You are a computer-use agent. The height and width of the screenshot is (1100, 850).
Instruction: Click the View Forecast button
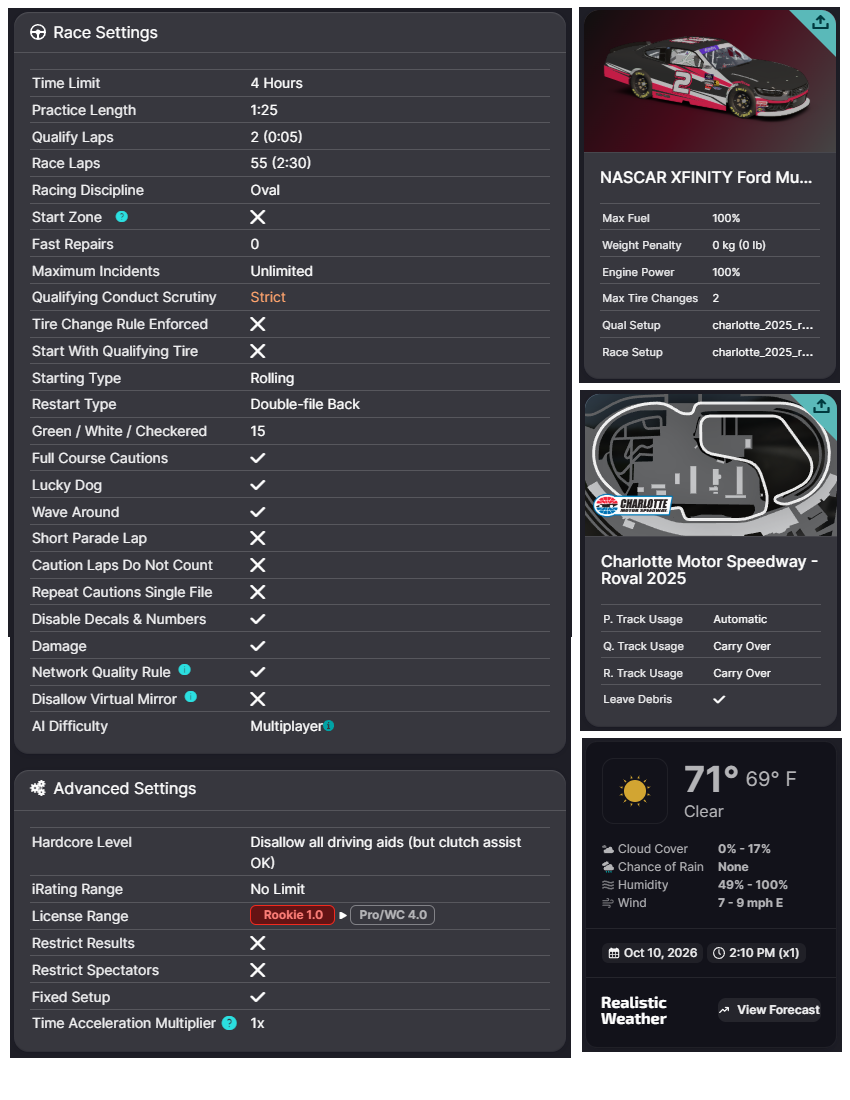click(x=768, y=1010)
